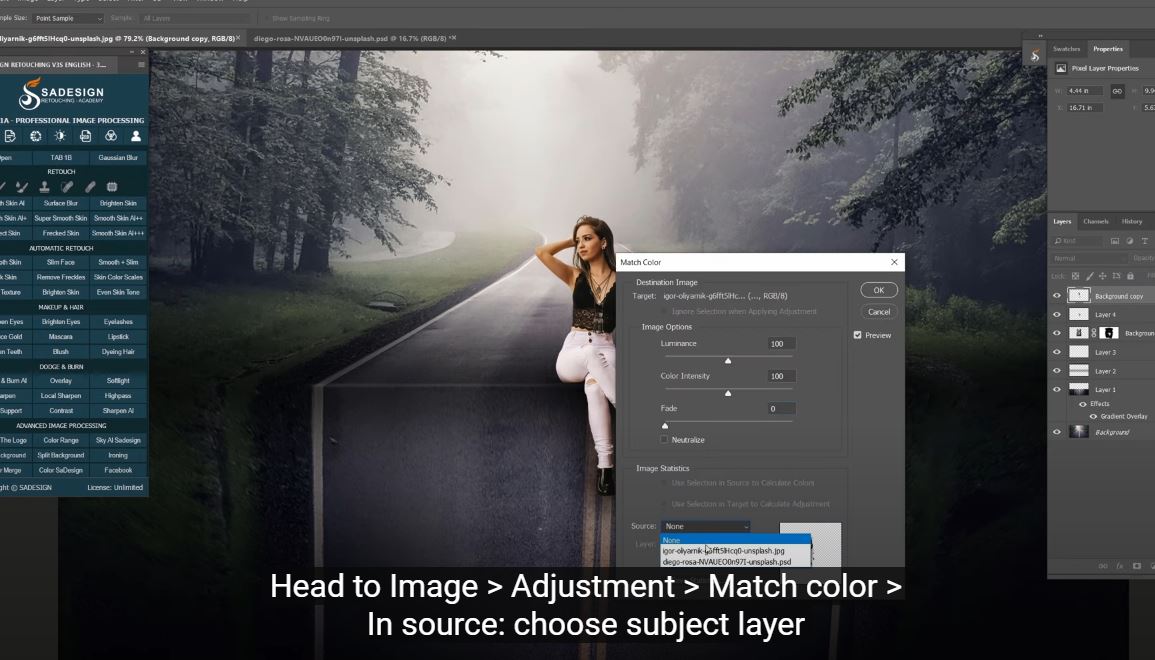The height and width of the screenshot is (660, 1155).
Task: Click the document icon in SADESIGN panel
Action: coord(10,136)
